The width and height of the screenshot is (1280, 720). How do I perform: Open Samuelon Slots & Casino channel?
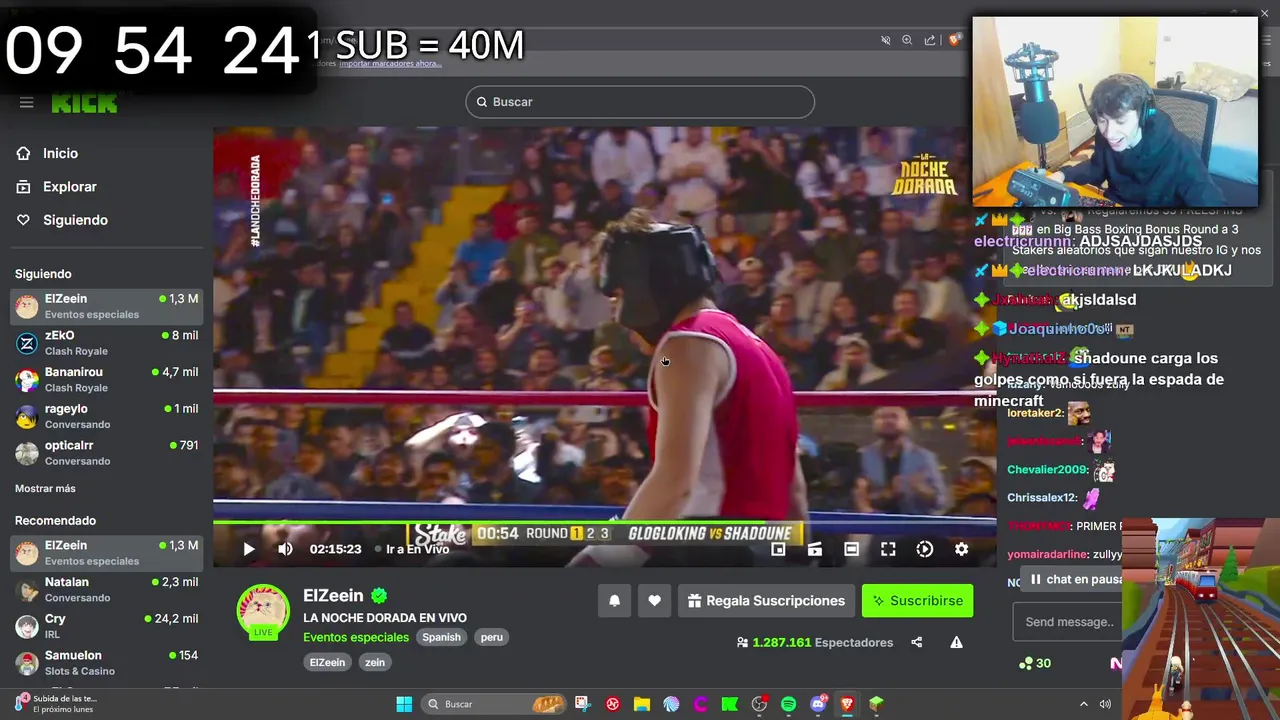[x=106, y=662]
